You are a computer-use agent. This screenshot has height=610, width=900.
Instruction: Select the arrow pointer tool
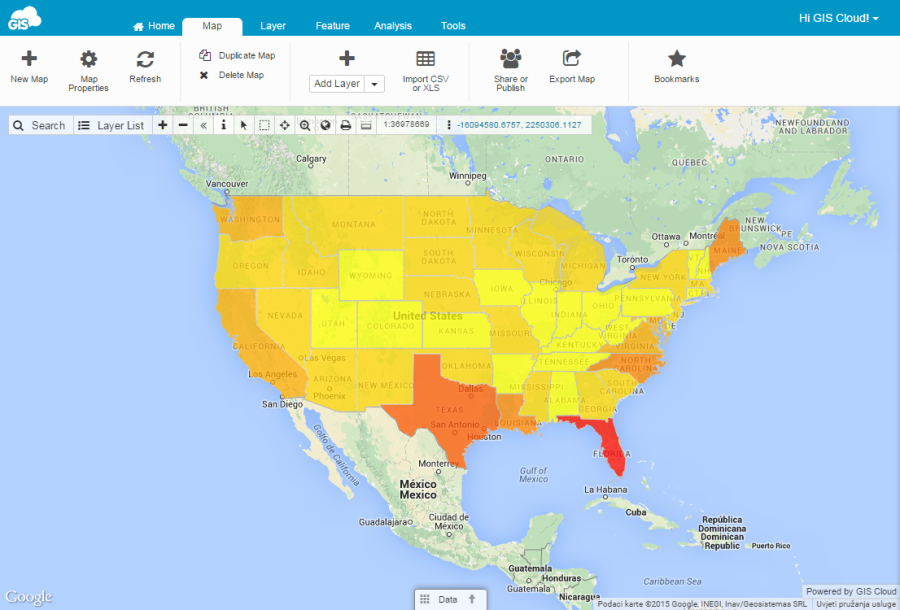tap(244, 125)
